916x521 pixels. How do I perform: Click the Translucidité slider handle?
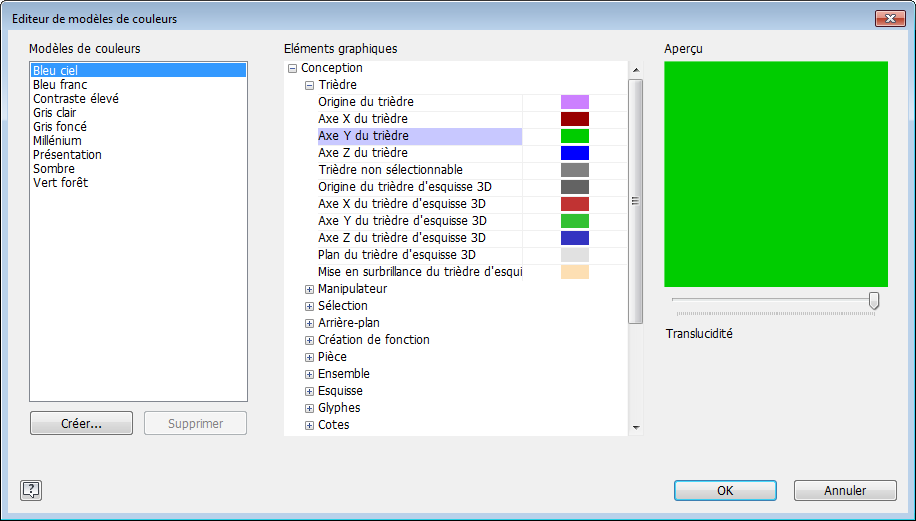click(x=874, y=301)
